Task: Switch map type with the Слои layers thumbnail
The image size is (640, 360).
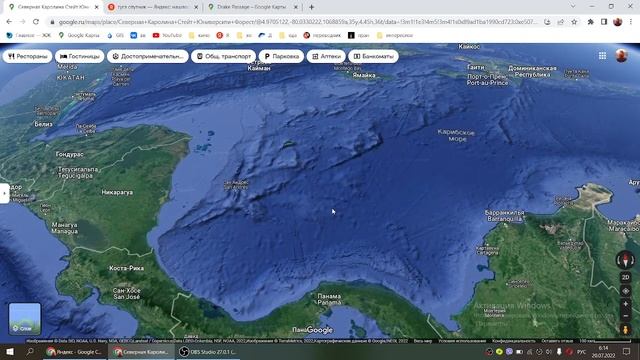Action: point(25,319)
